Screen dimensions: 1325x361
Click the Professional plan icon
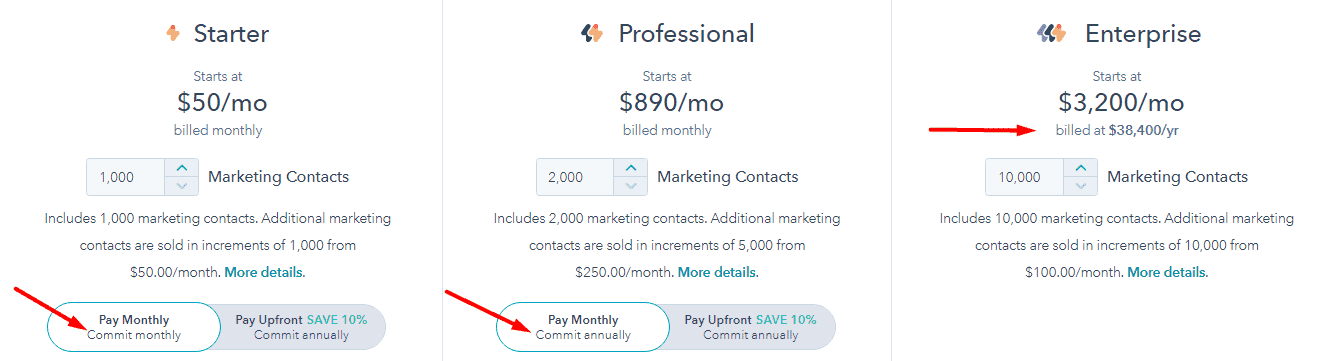pos(592,34)
